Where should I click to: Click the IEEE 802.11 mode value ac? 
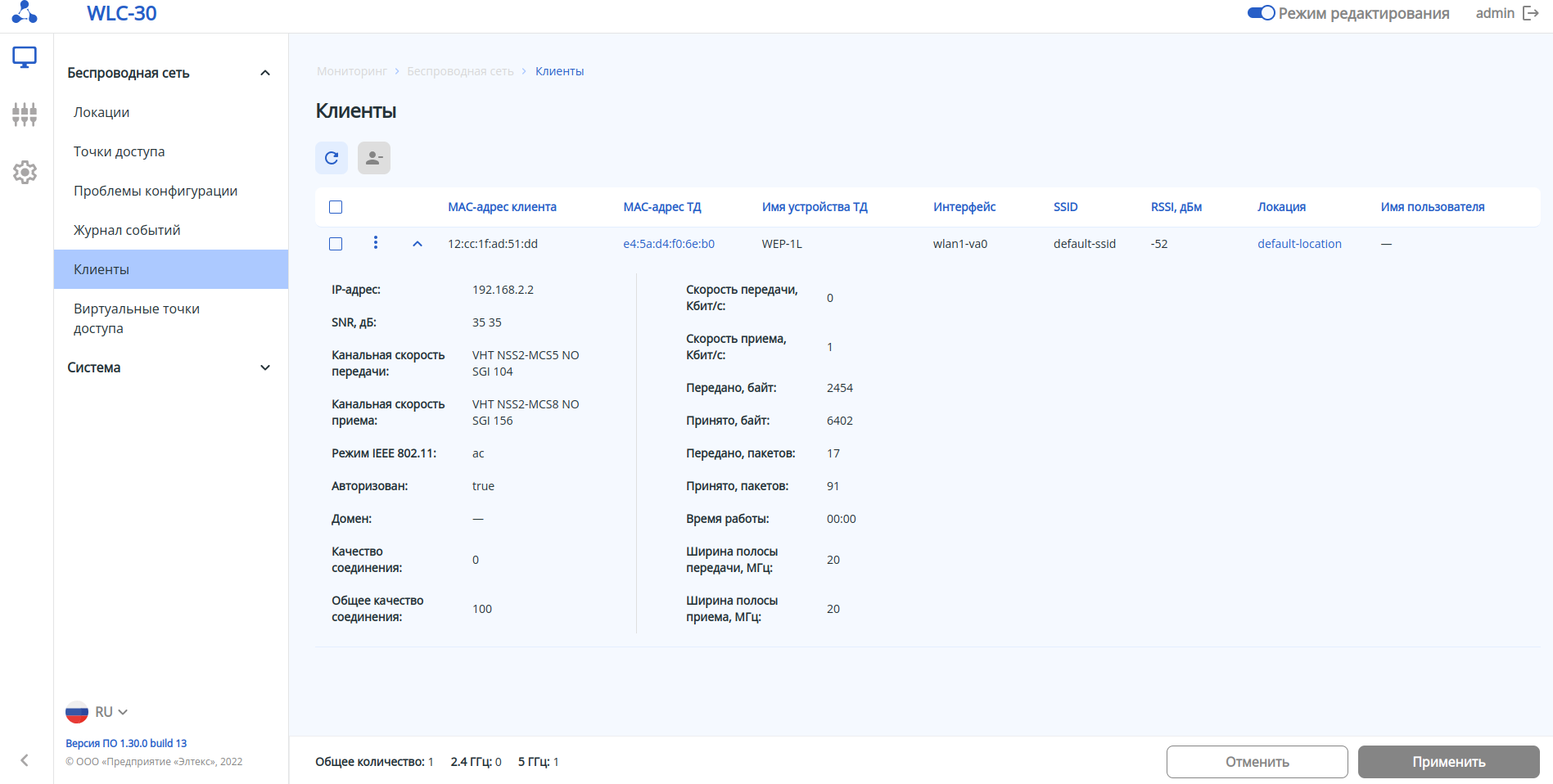point(478,453)
